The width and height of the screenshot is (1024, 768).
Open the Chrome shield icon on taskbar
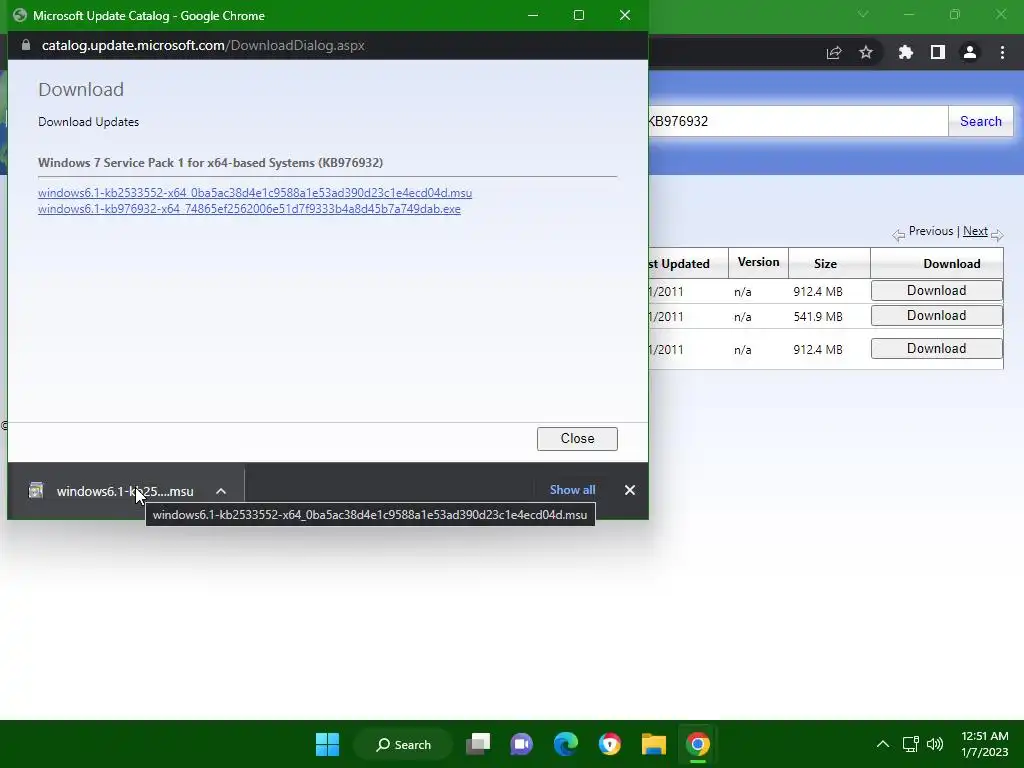(609, 744)
